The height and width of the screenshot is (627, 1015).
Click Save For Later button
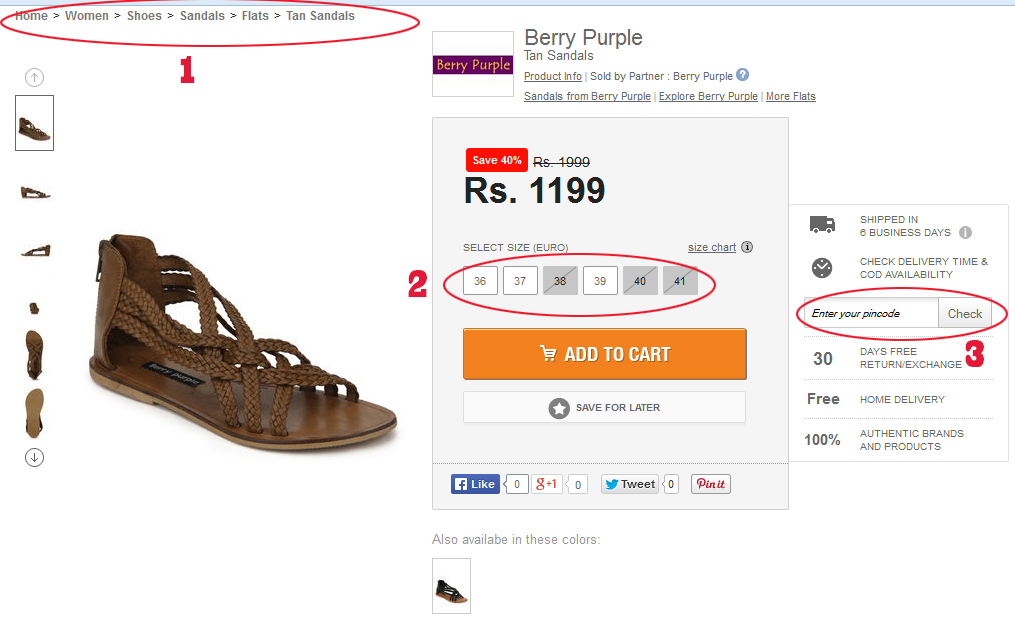pyautogui.click(x=604, y=408)
